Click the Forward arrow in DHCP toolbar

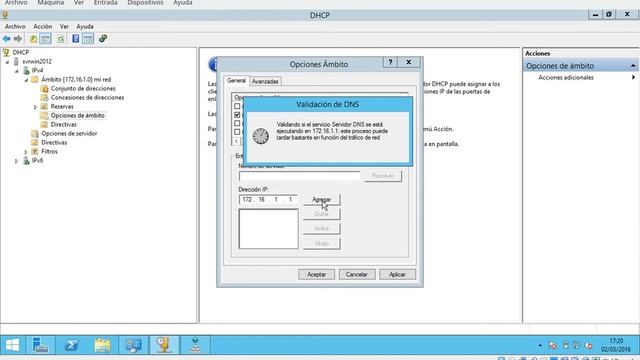click(18, 39)
